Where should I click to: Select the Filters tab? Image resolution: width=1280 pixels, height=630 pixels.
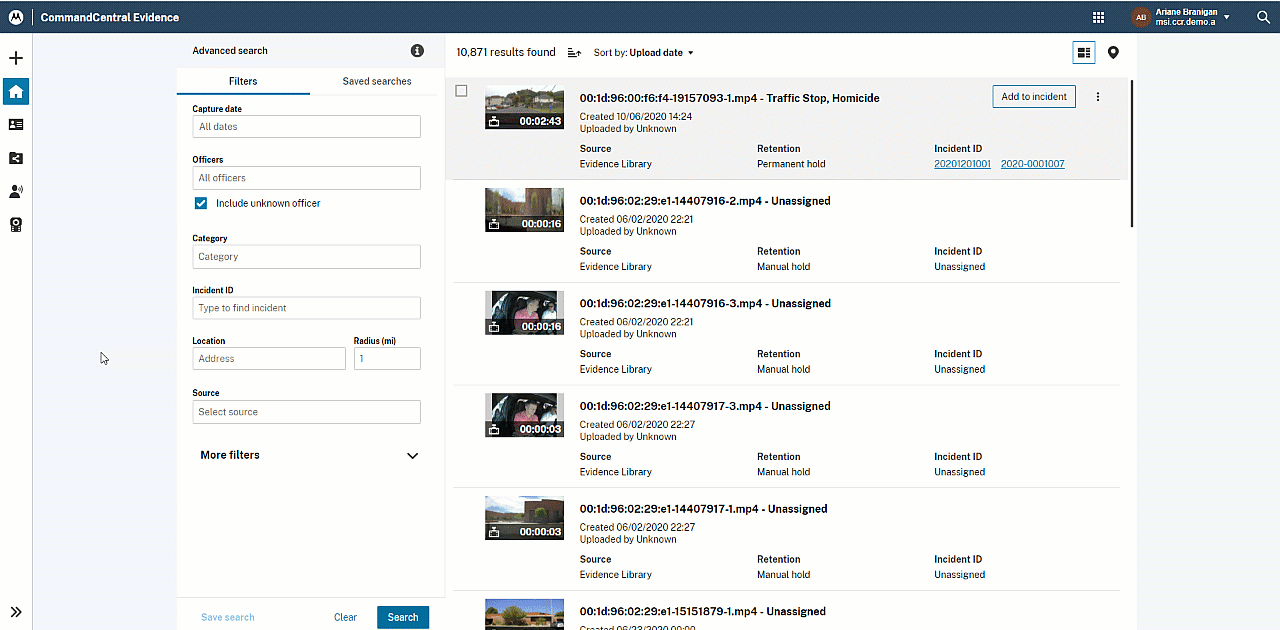tap(243, 81)
